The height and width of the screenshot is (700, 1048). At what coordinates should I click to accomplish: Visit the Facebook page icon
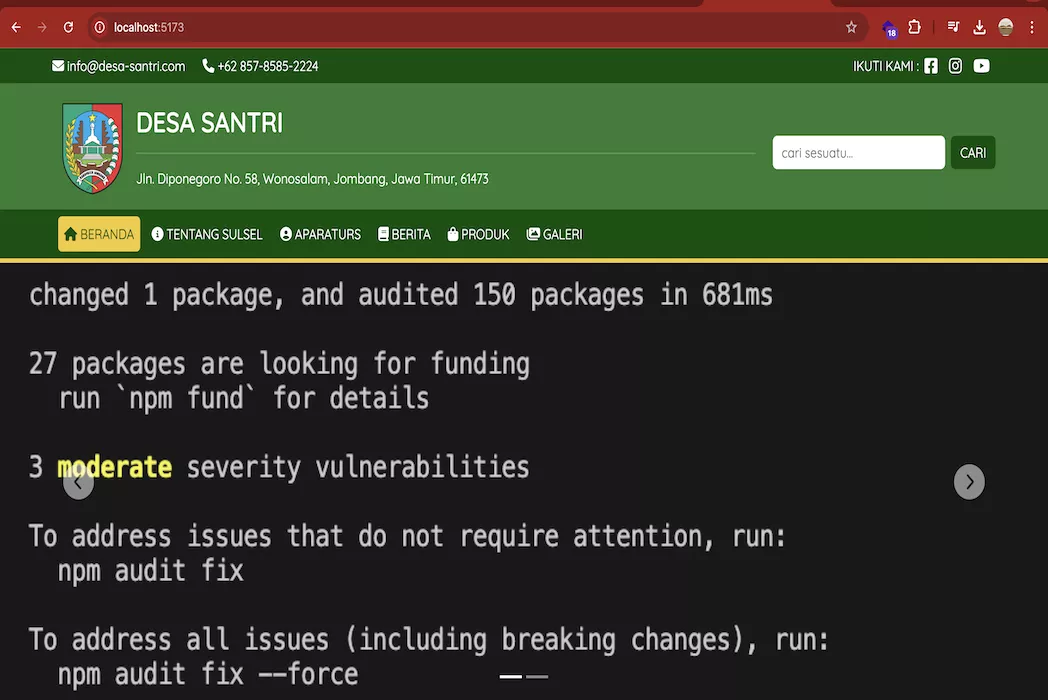coord(930,66)
